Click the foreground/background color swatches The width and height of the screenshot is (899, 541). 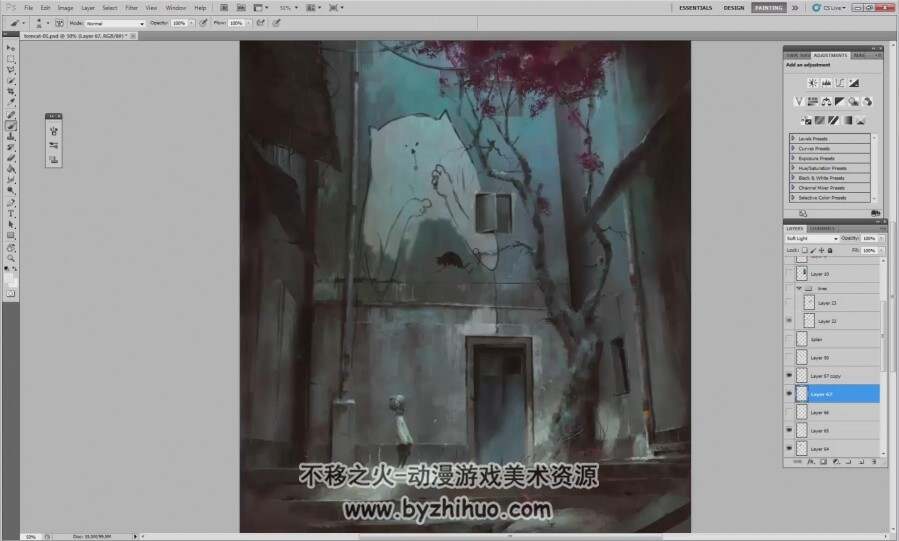(11, 280)
